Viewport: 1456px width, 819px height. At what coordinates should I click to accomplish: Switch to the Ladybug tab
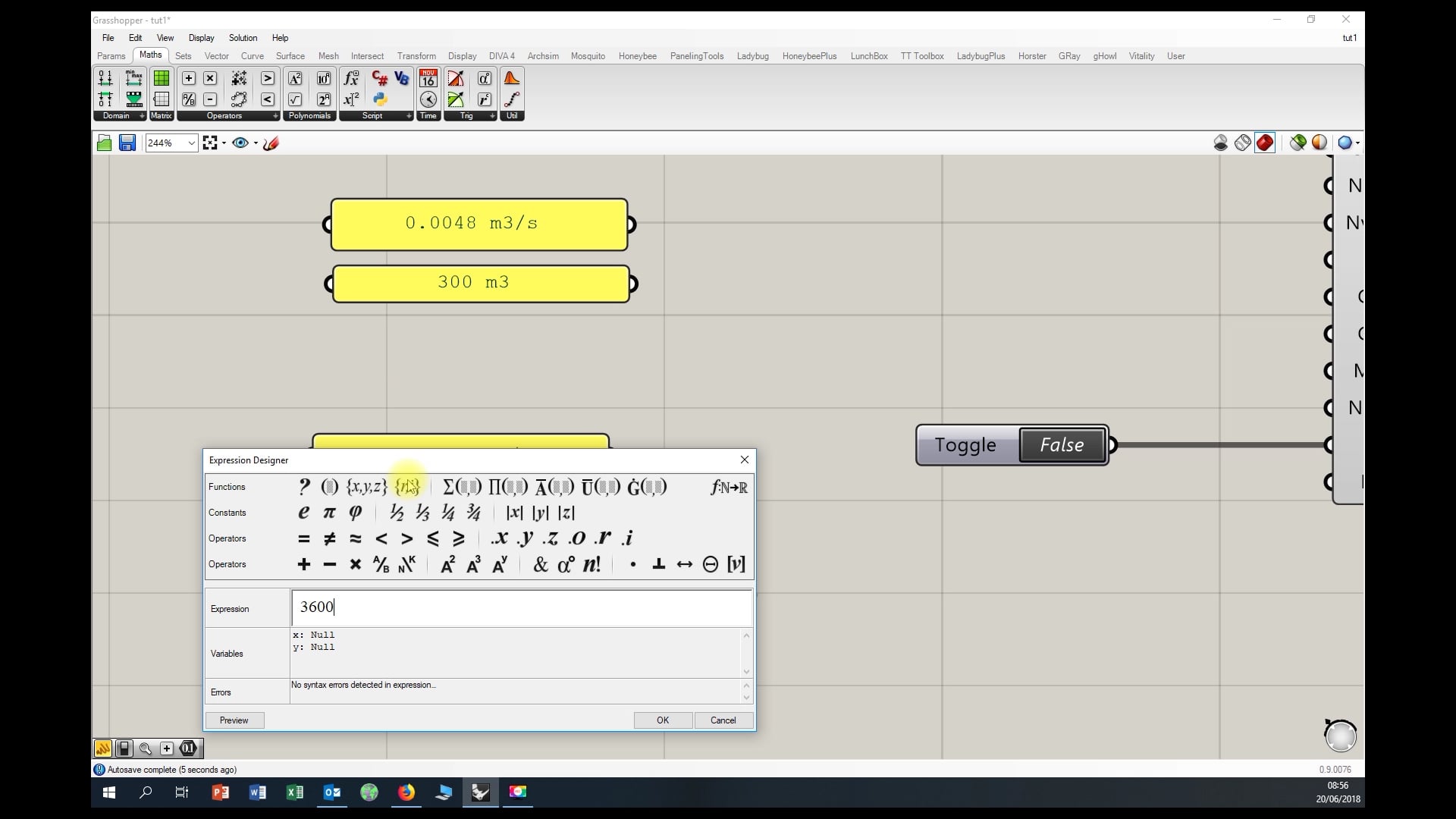753,56
